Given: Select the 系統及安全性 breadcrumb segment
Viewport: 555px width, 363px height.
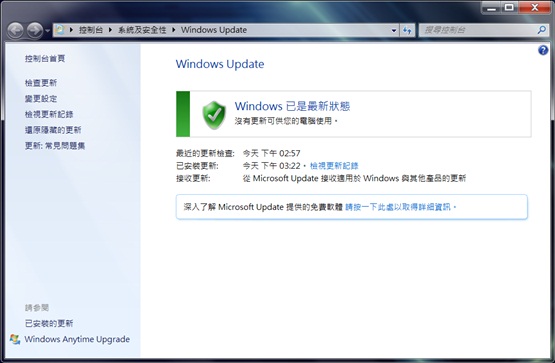Looking at the screenshot, I should [142, 30].
